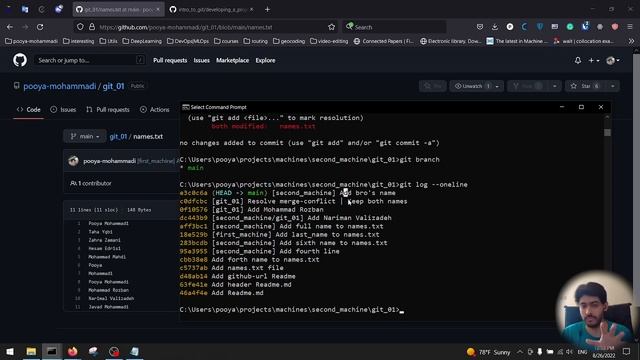Select the repository Pull requests tab
Screen dimensions: 640x360
click(108, 109)
